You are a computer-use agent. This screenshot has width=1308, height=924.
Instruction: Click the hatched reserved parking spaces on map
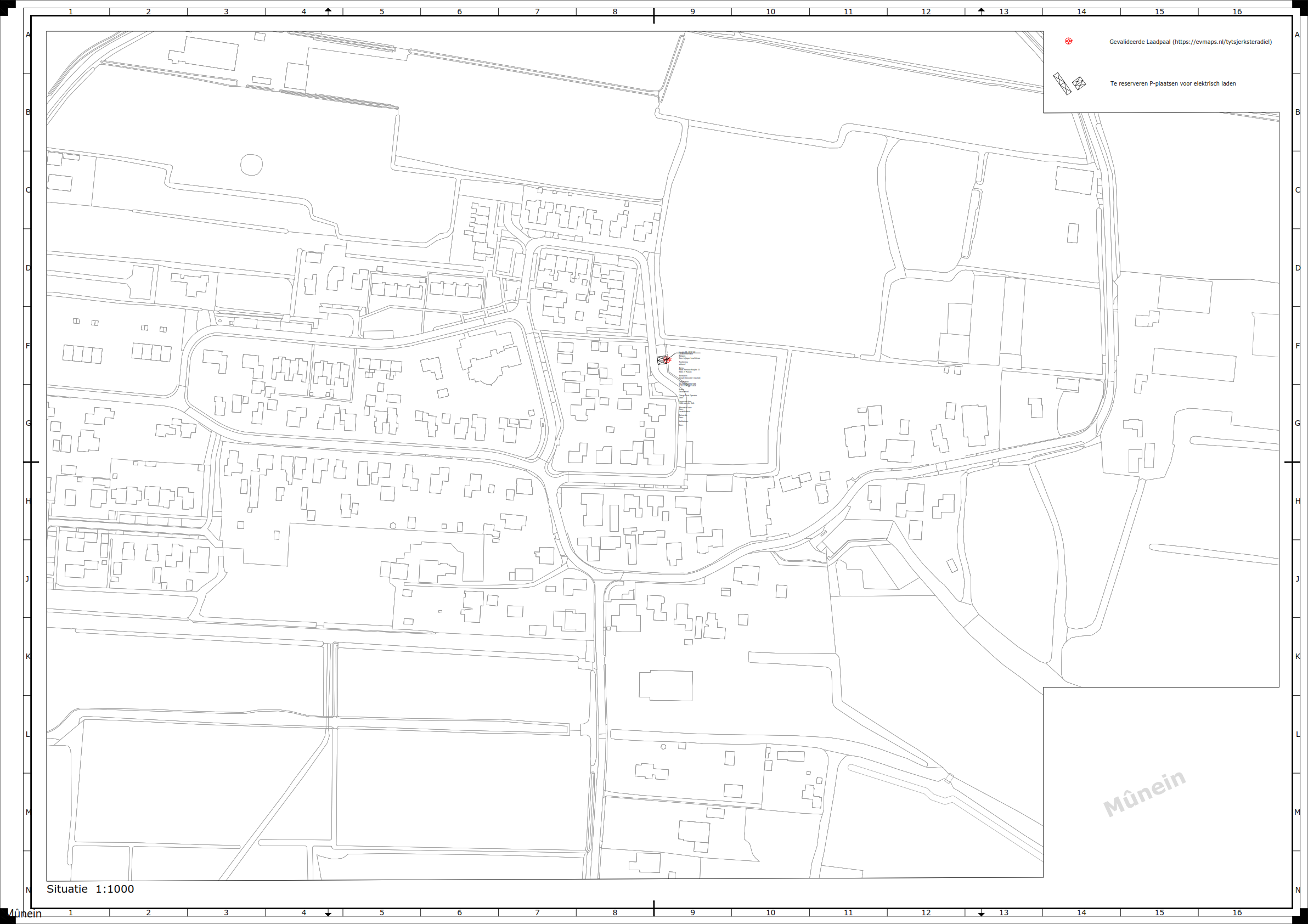661,360
